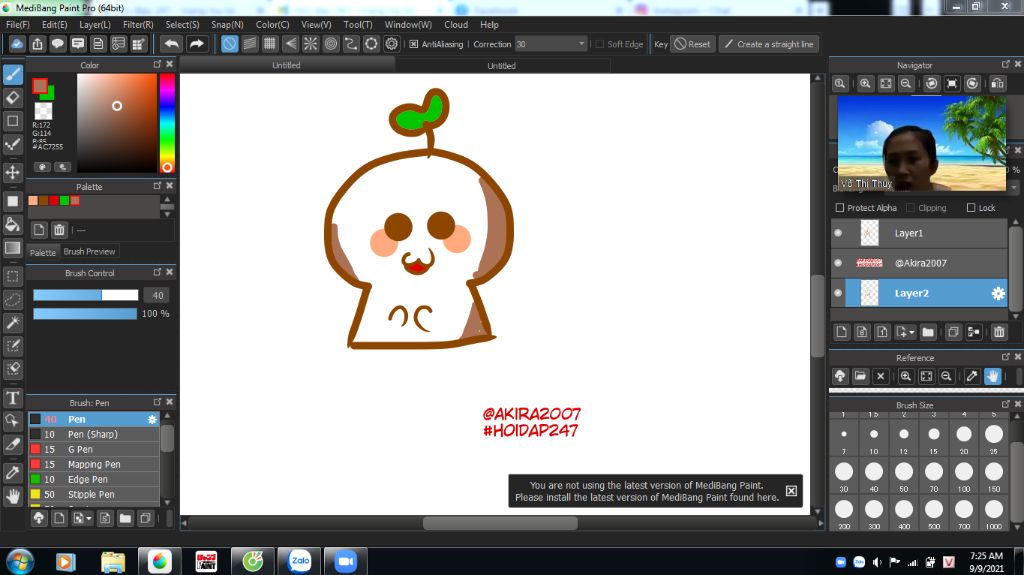Select the Gradient tool
The image size is (1024, 575).
pos(12,248)
